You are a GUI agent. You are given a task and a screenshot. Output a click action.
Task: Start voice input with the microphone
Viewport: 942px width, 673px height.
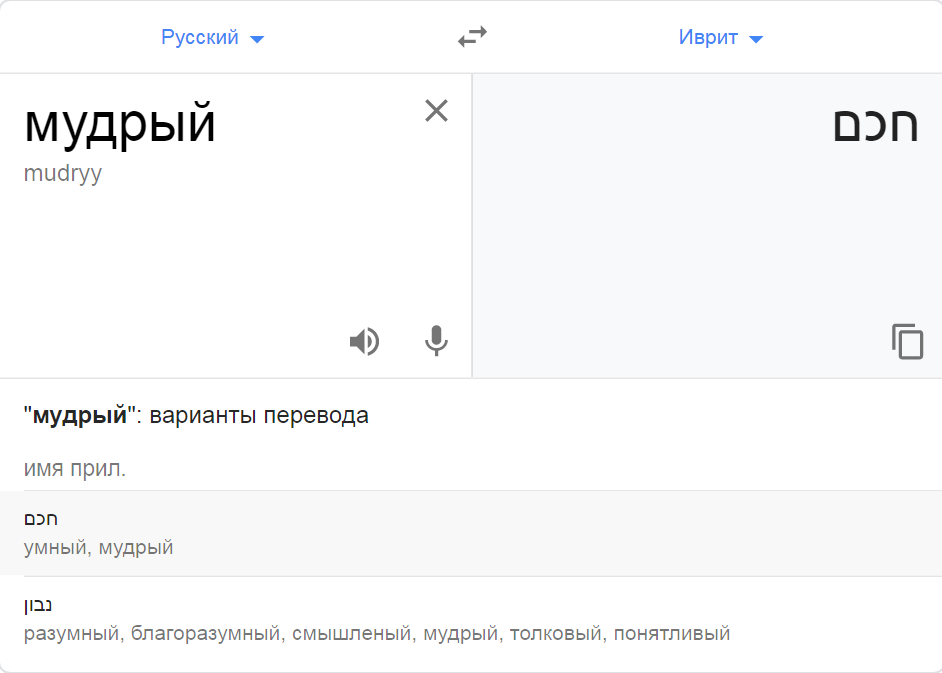click(436, 342)
